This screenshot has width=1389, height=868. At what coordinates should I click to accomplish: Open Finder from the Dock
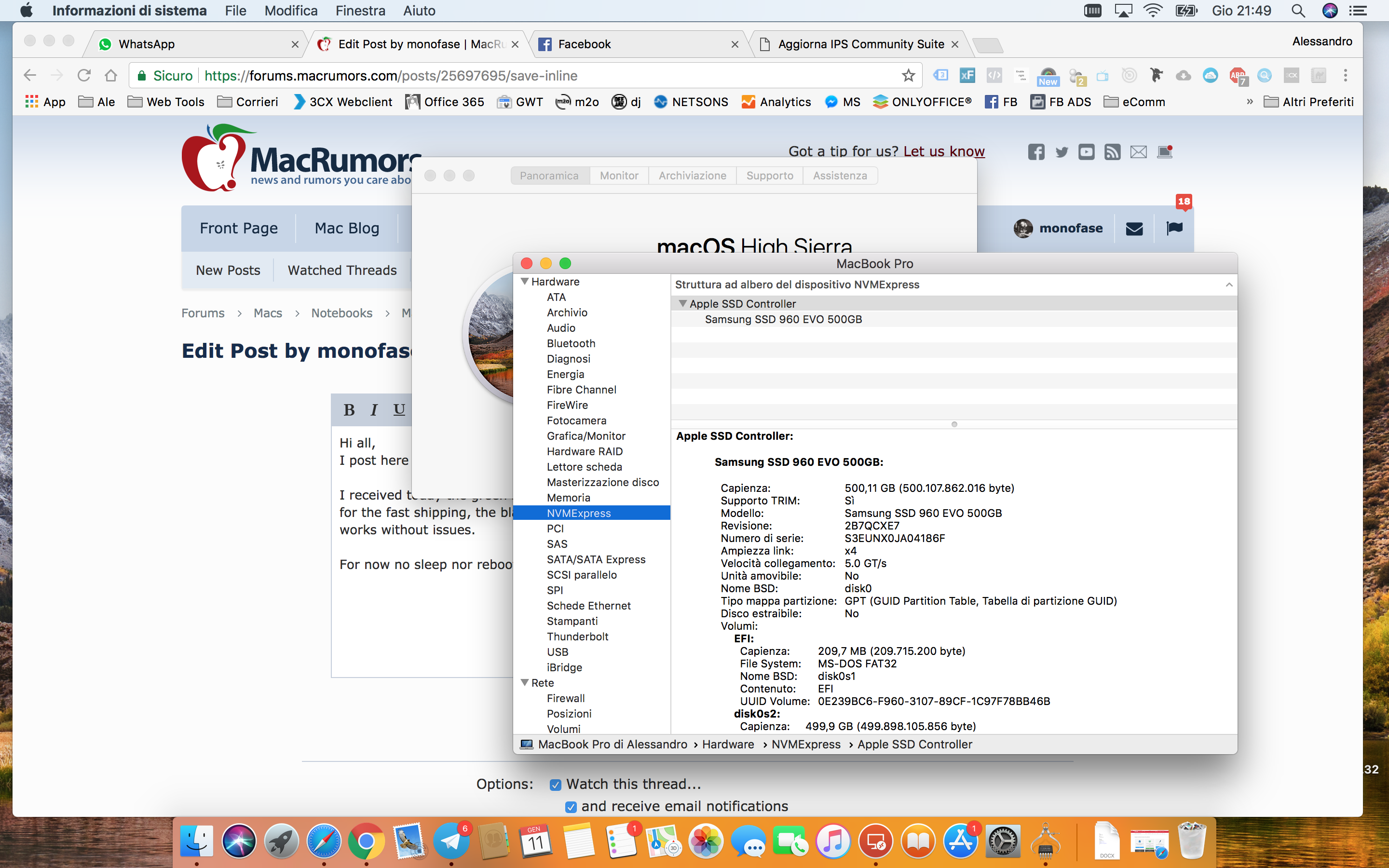(196, 841)
